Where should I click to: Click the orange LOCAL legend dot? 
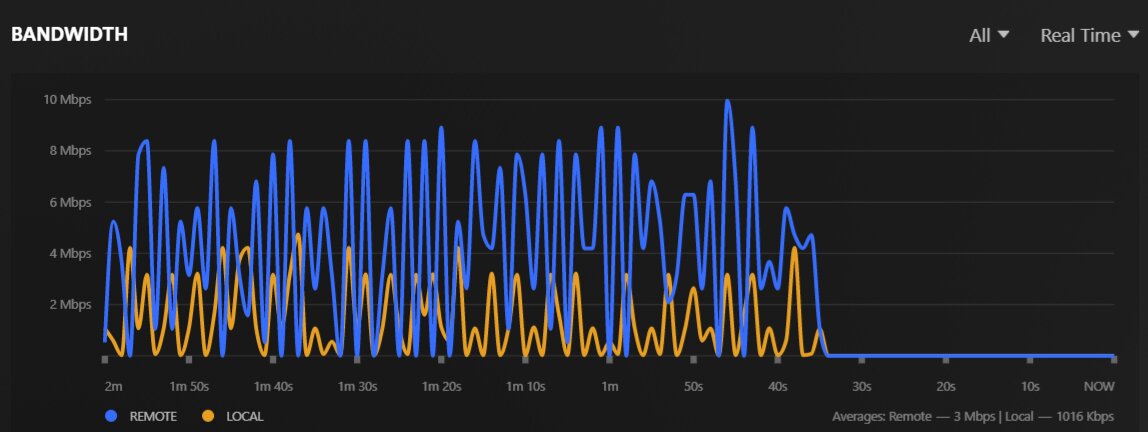click(208, 417)
